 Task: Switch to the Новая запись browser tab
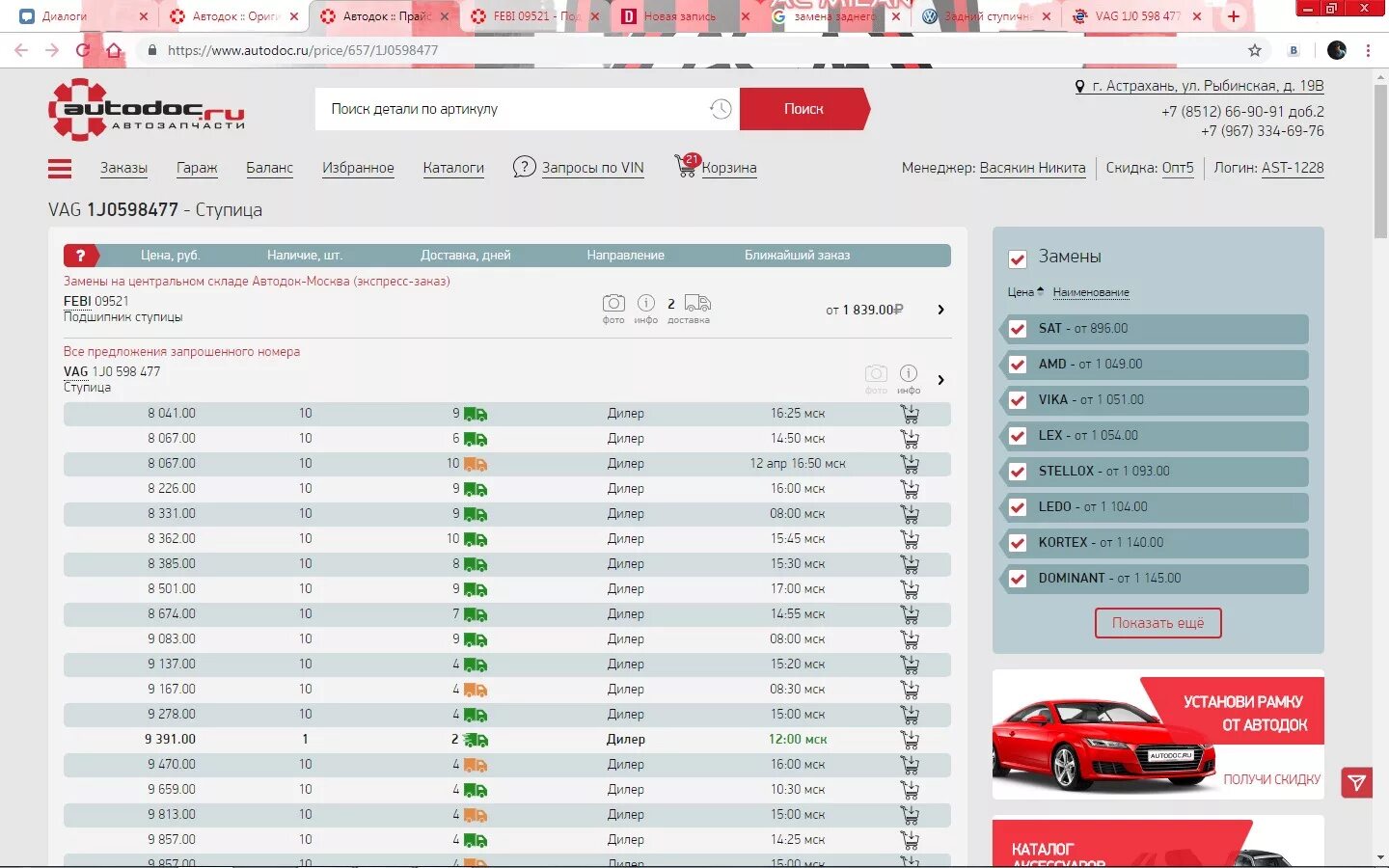(681, 16)
